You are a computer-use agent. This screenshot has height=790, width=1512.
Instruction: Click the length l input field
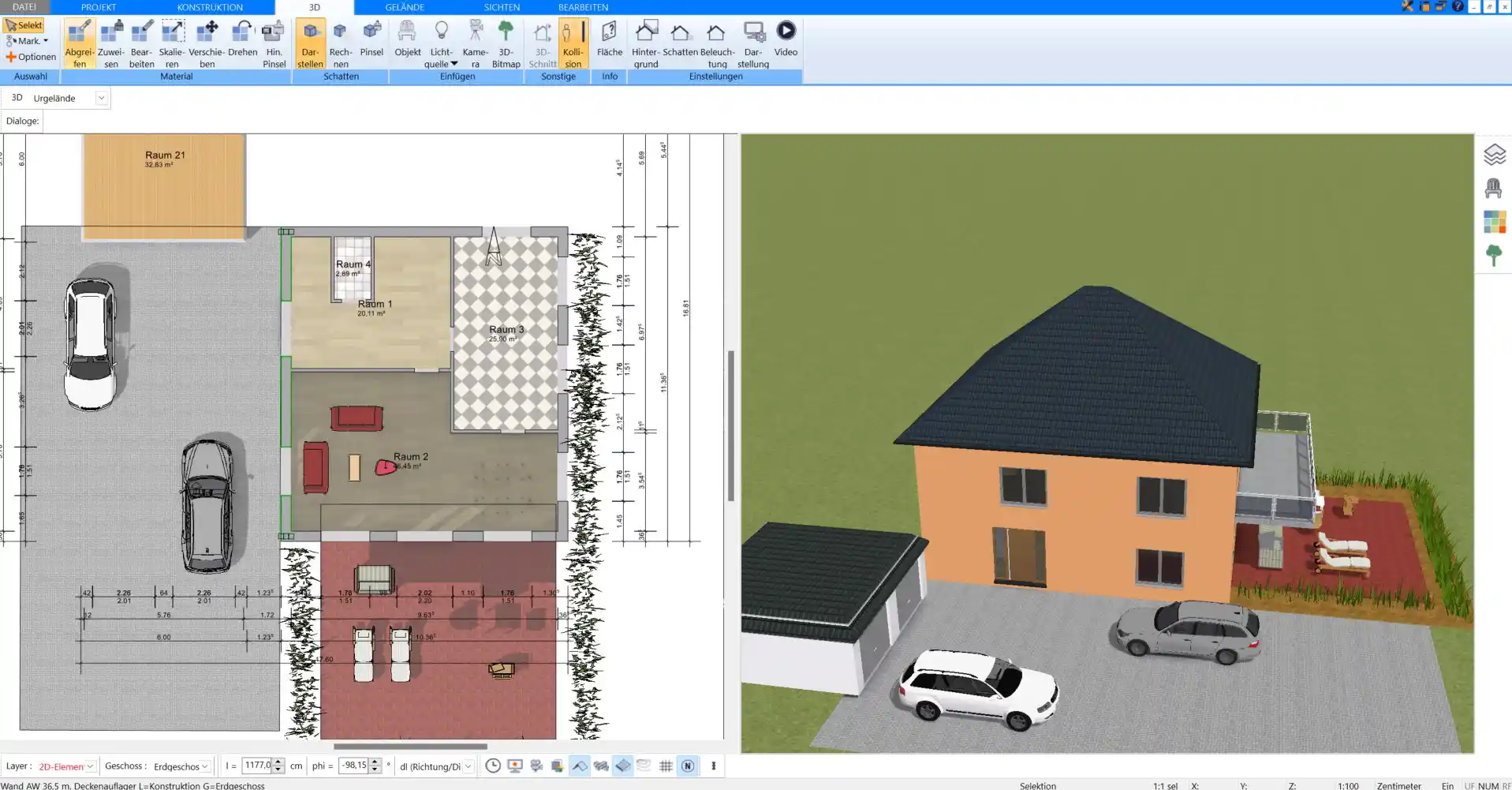pos(256,766)
